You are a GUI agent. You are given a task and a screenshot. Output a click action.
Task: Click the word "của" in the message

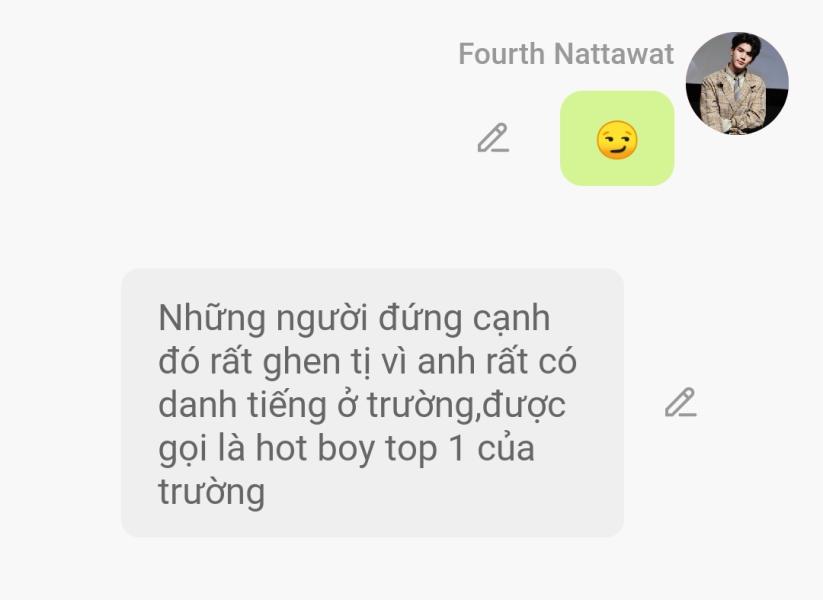(x=506, y=449)
